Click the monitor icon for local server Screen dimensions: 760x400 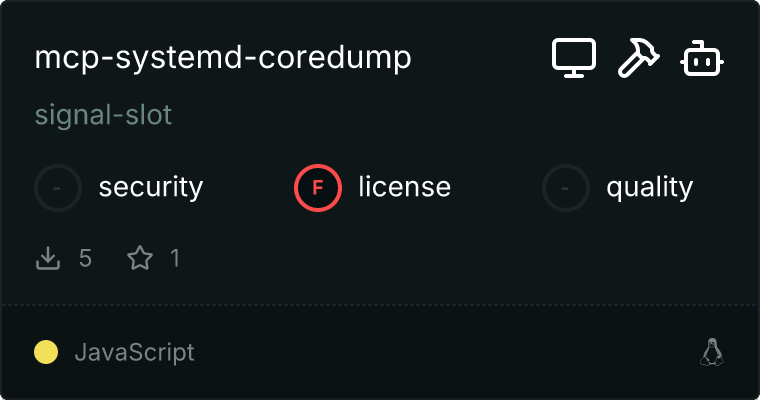coord(574,58)
